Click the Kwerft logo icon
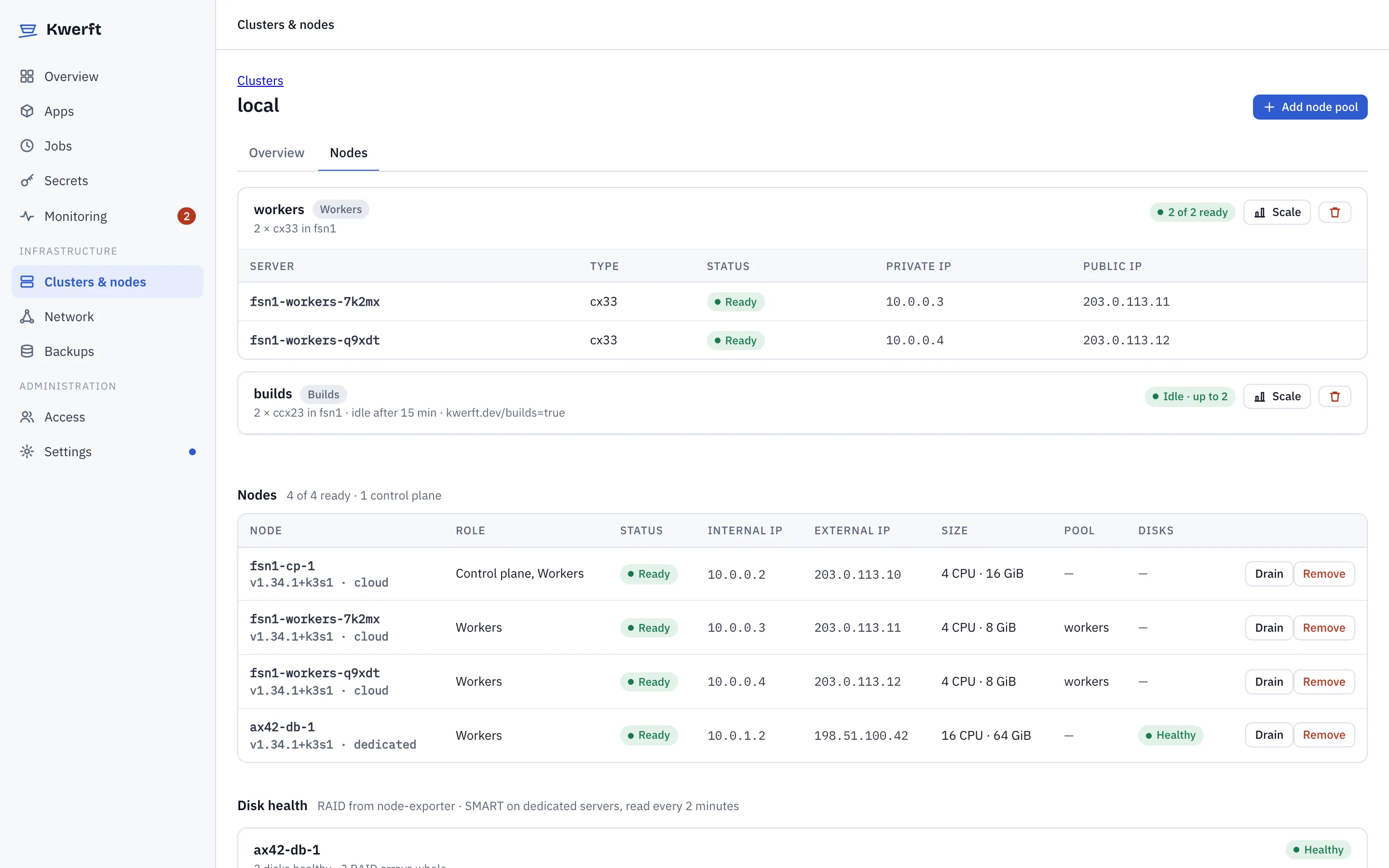The image size is (1389, 868). coord(27,30)
